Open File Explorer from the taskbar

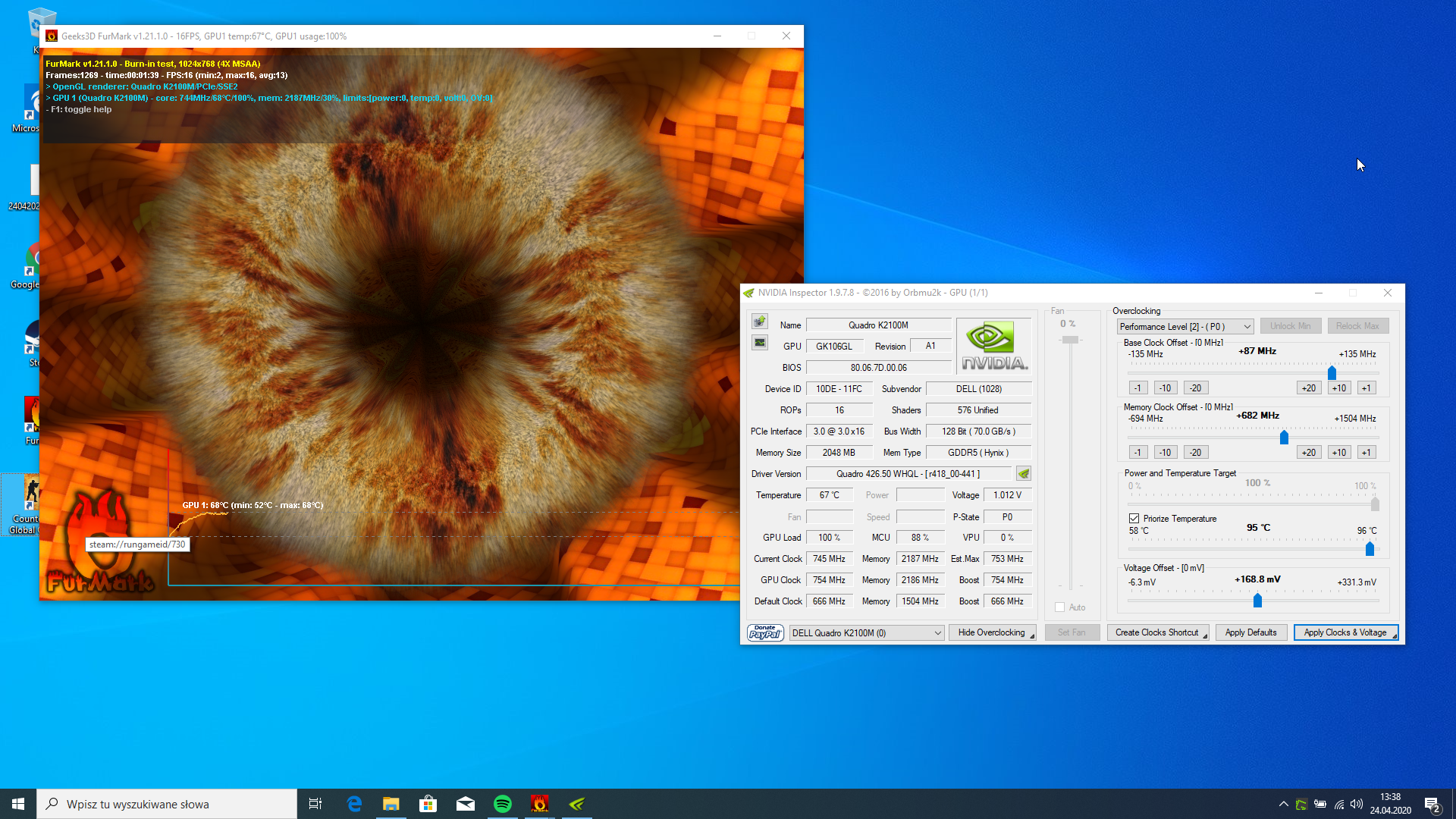pyautogui.click(x=391, y=804)
